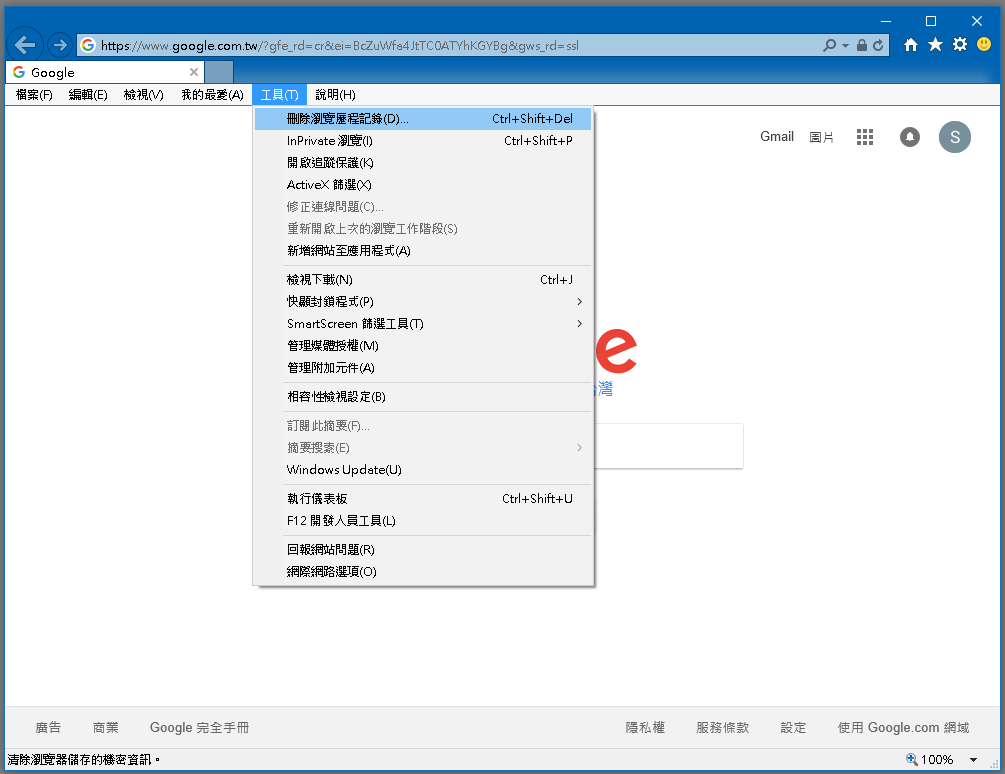Click the smiley feedback icon
Viewport: 1005px width, 774px height.
(x=984, y=45)
